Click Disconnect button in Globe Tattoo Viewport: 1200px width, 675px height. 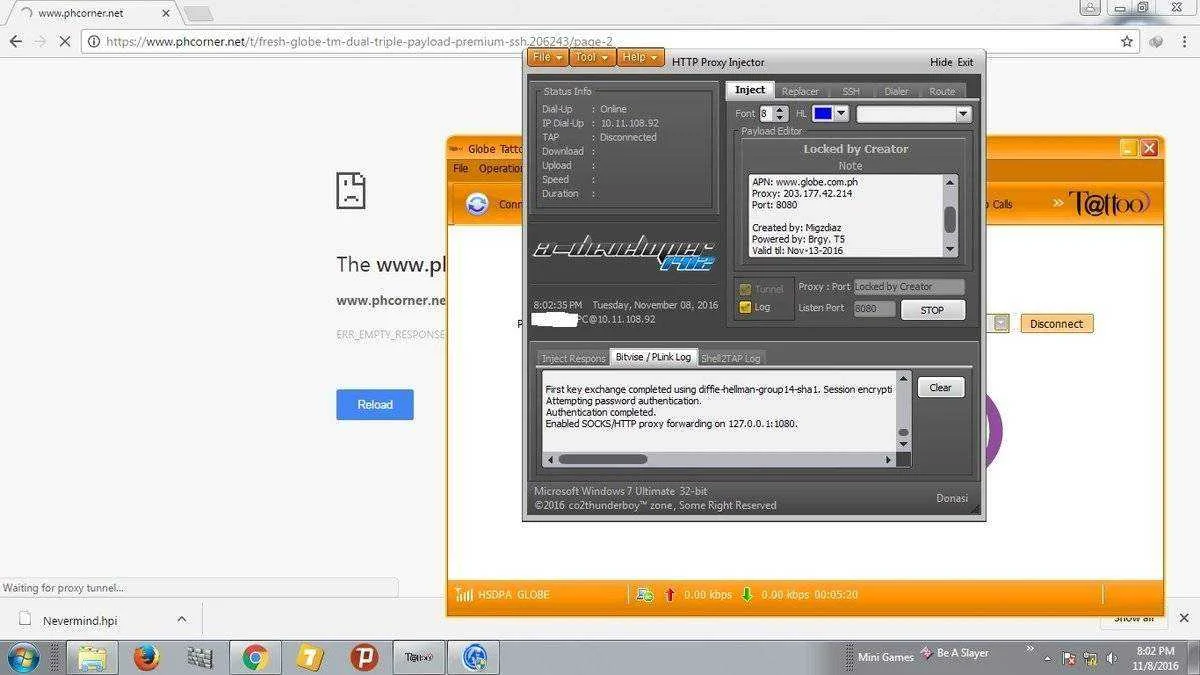pyautogui.click(x=1057, y=324)
